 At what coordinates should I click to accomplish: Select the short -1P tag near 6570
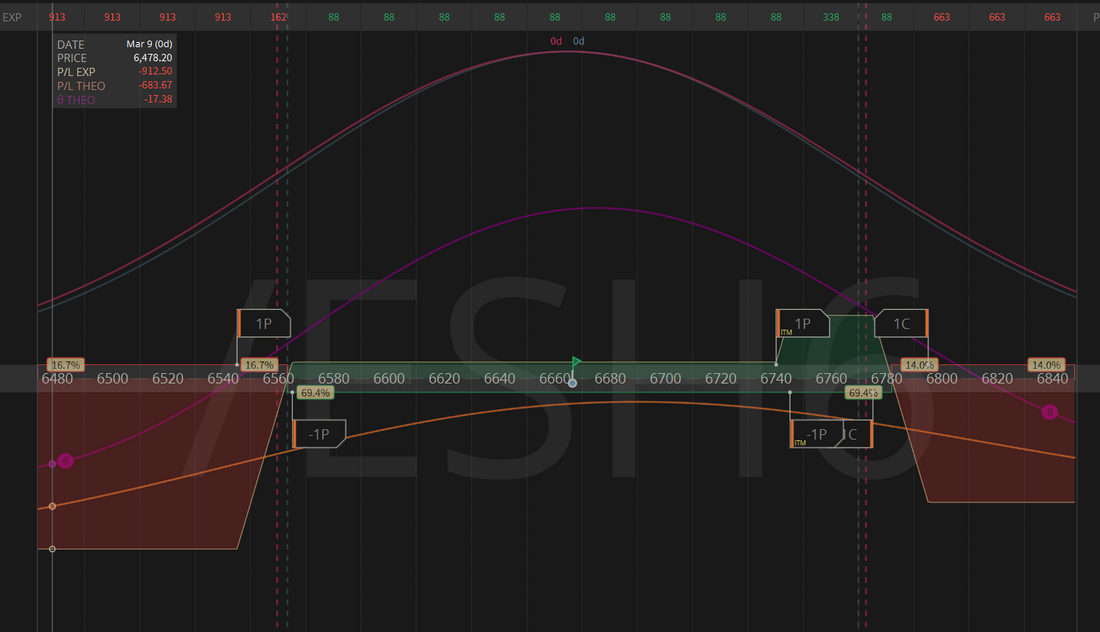point(320,434)
